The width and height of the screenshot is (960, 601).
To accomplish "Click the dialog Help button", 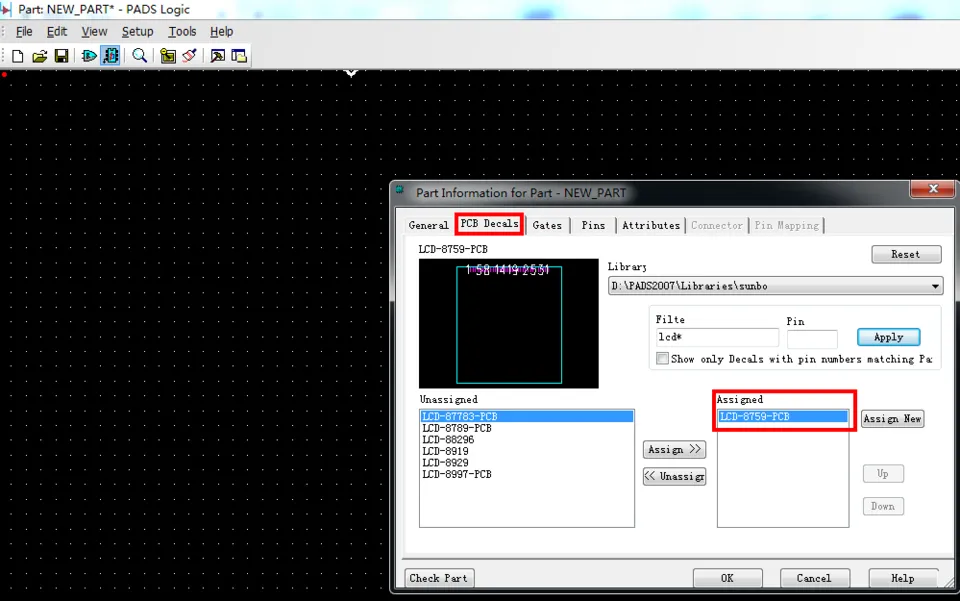I will tap(902, 578).
